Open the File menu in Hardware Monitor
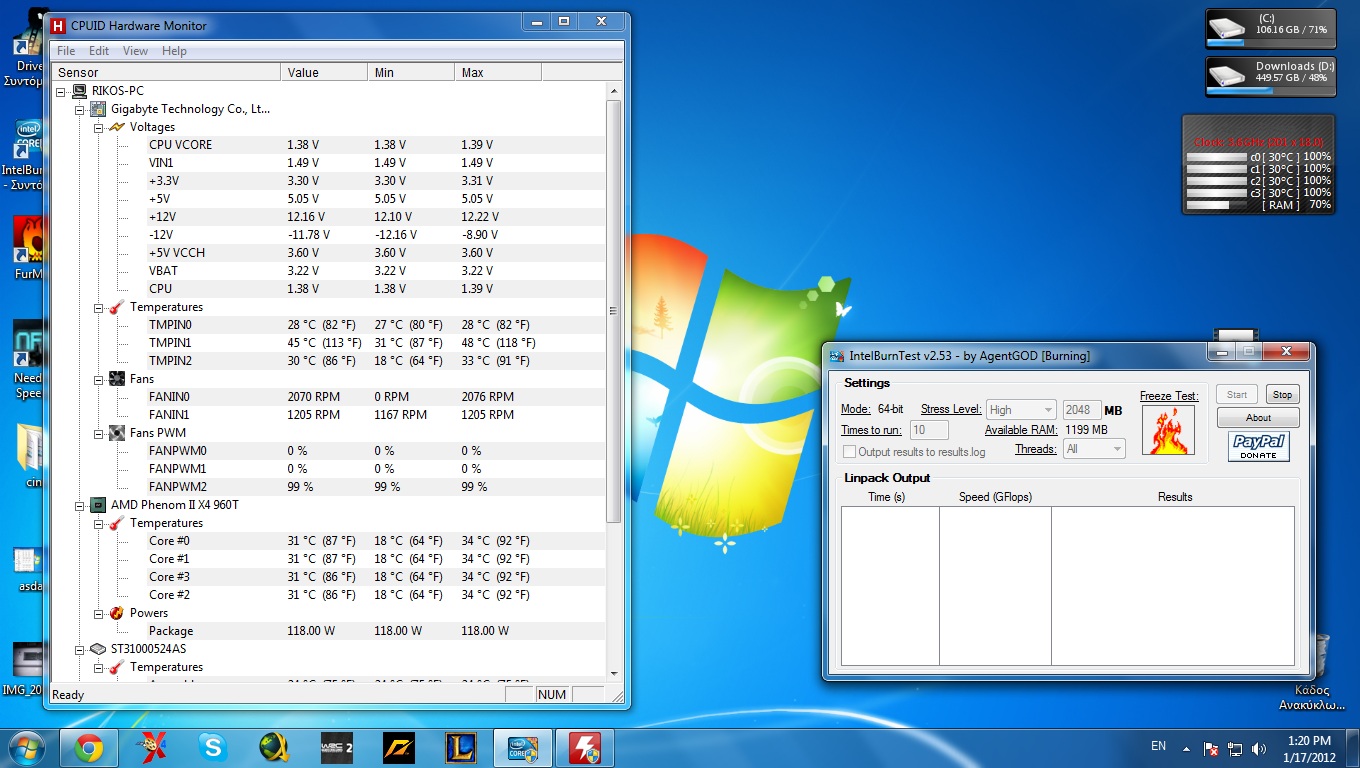The image size is (1360, 768). [66, 51]
